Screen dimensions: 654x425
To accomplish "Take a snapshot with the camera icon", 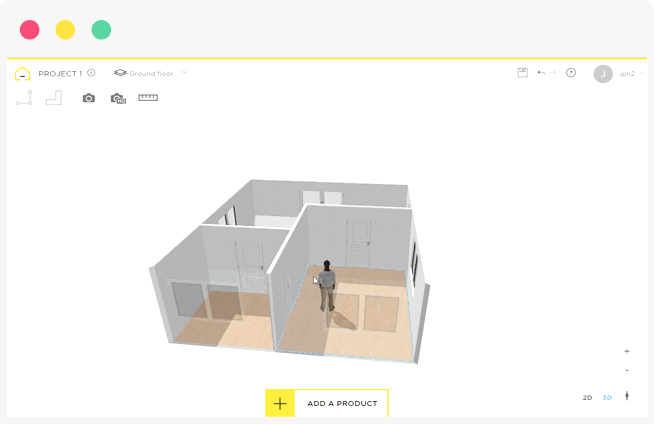I will [x=89, y=98].
